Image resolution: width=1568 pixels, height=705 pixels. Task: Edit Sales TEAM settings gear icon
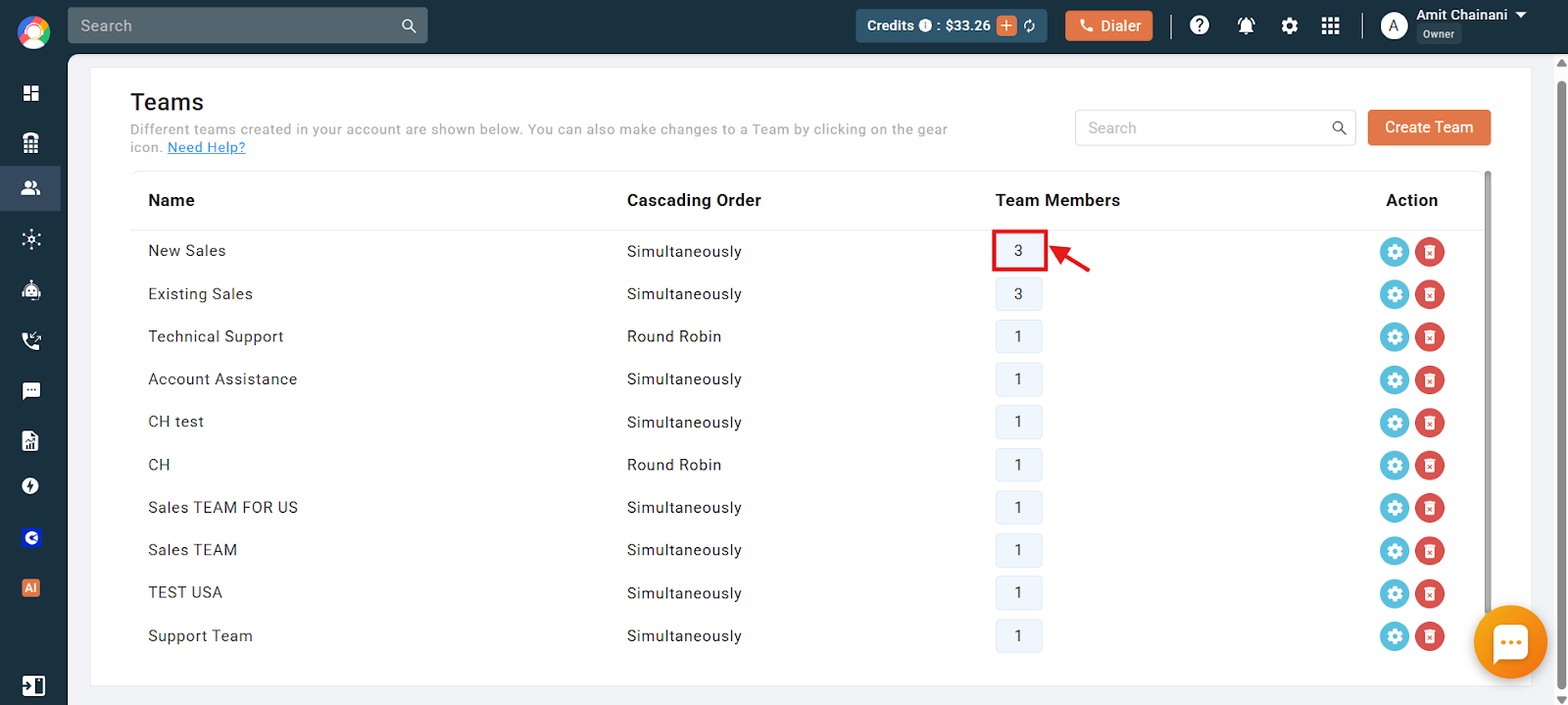1395,550
